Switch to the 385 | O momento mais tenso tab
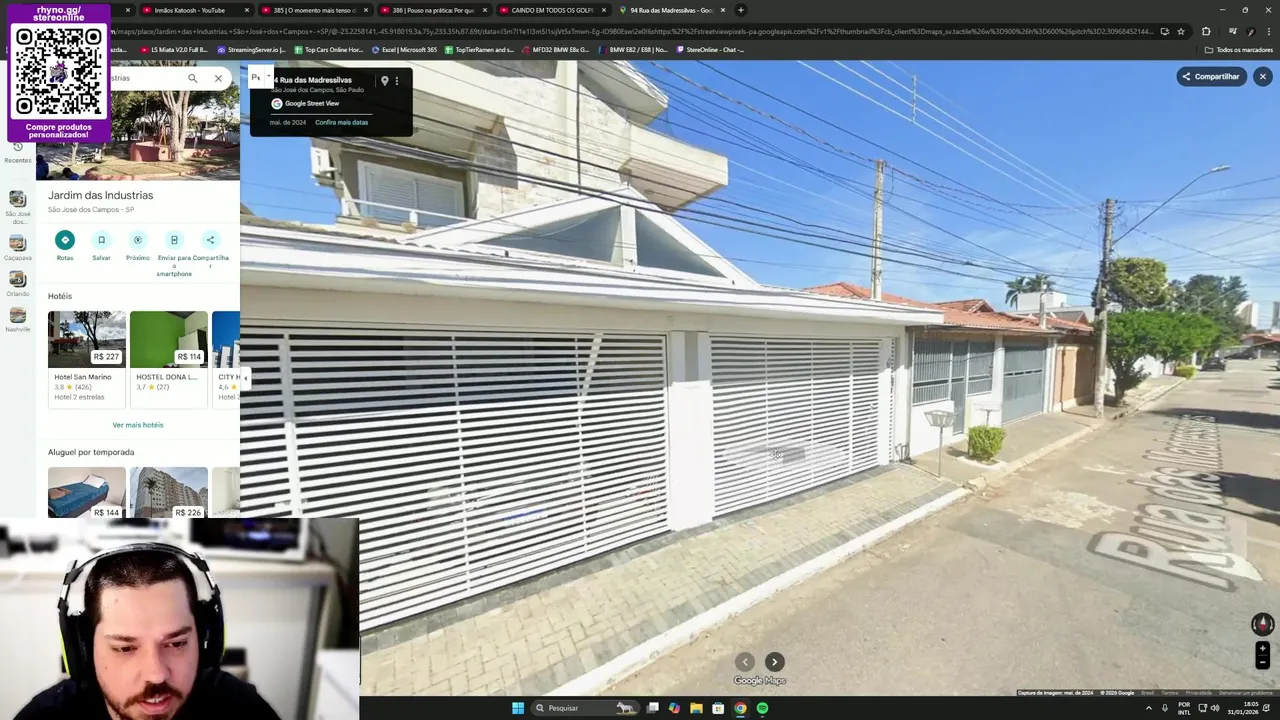 314,10
